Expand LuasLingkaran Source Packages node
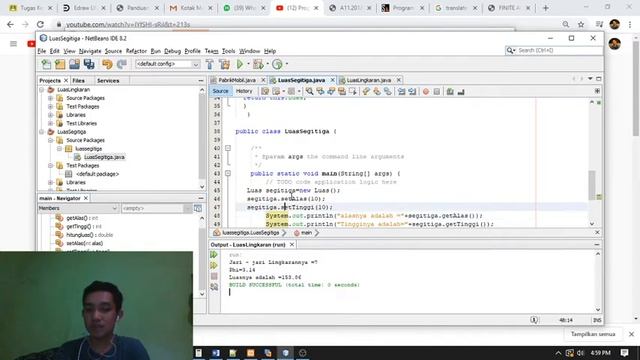This screenshot has height=360, width=640. pos(51,98)
